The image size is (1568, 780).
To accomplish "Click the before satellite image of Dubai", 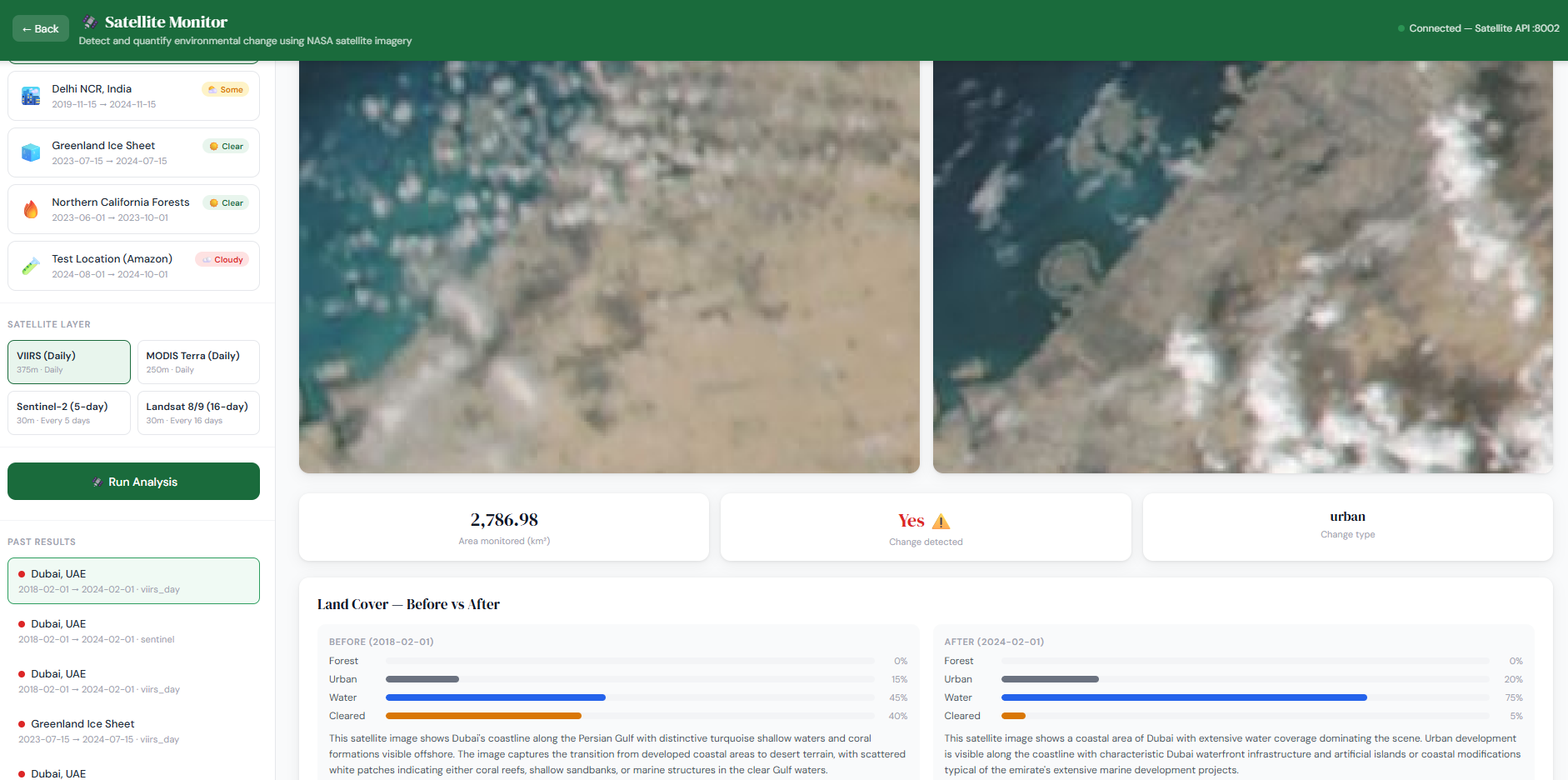I will [x=609, y=267].
